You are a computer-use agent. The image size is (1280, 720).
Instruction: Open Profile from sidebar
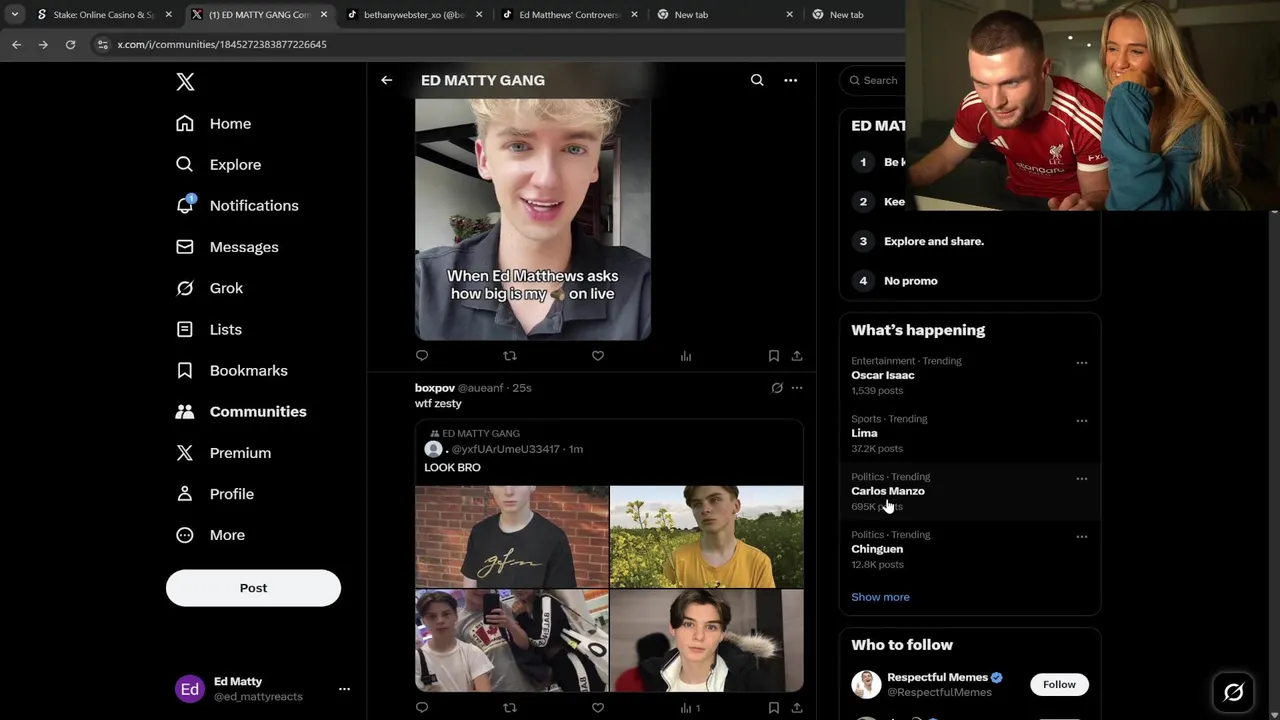pyautogui.click(x=214, y=494)
